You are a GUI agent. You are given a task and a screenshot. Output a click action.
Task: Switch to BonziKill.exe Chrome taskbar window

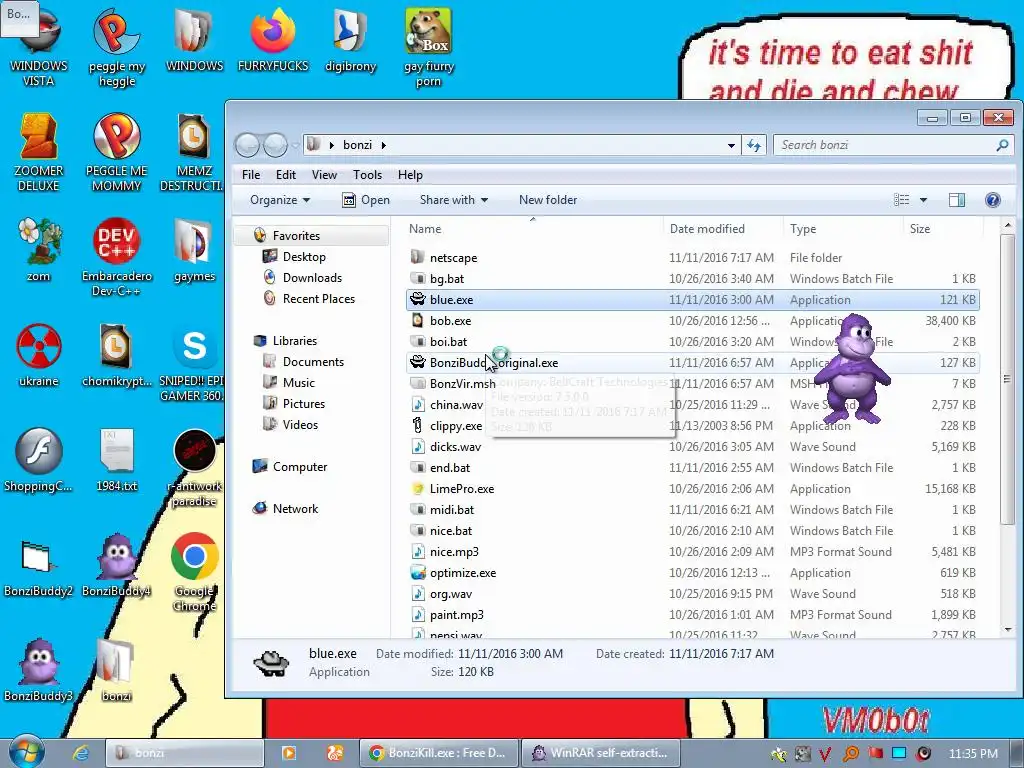439,753
